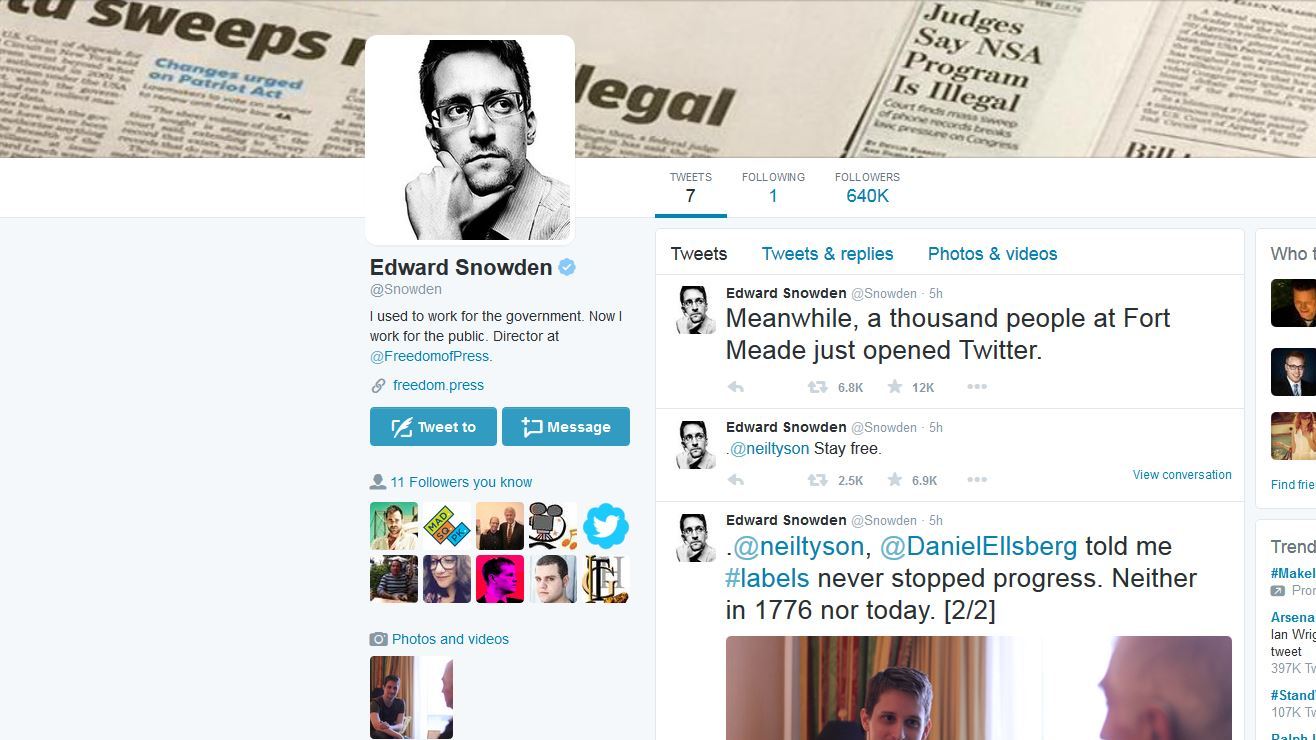Open the Twitter bird follower avatar

point(606,526)
